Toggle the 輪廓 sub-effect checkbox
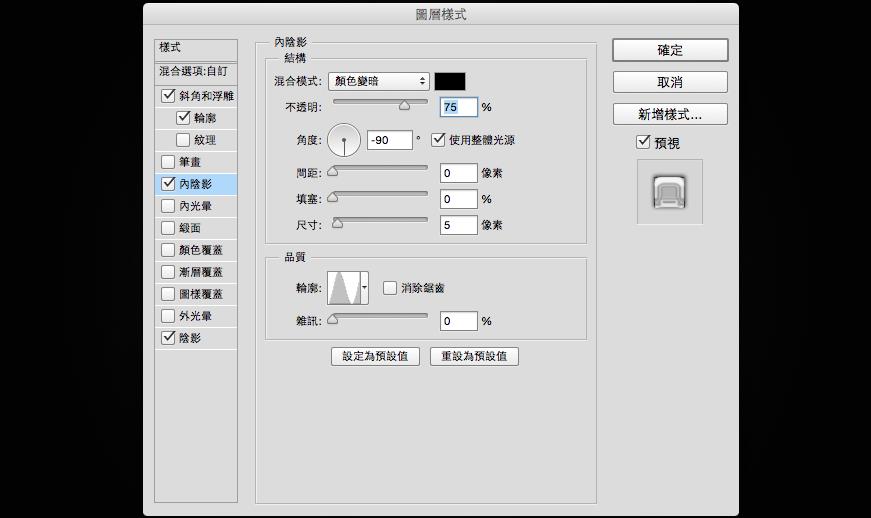The width and height of the screenshot is (871, 518). pyautogui.click(x=183, y=118)
